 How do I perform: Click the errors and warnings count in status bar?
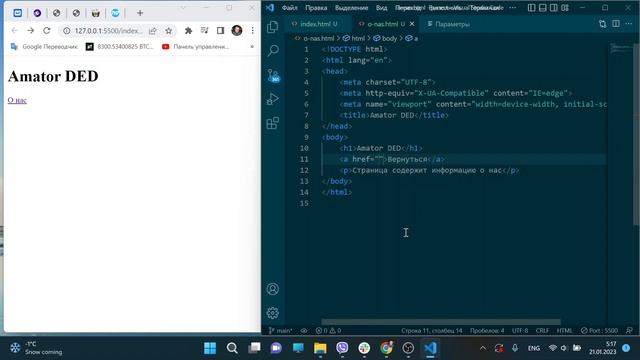[x=328, y=331]
